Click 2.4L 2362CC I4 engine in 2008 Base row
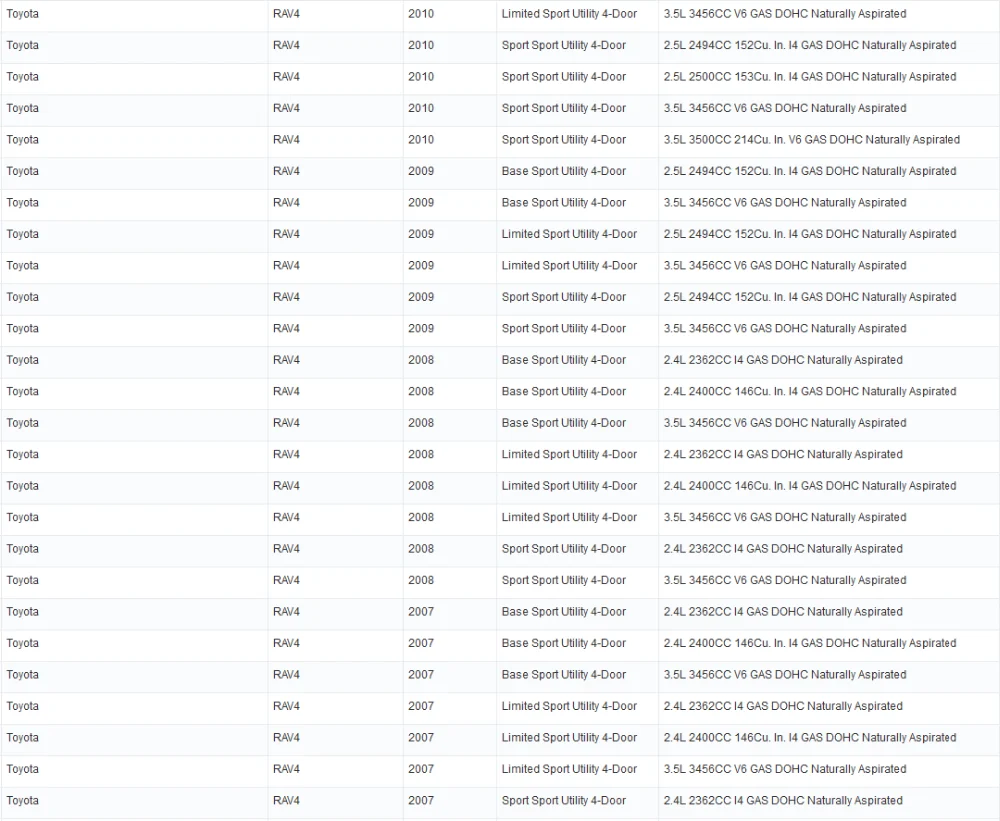 point(783,360)
